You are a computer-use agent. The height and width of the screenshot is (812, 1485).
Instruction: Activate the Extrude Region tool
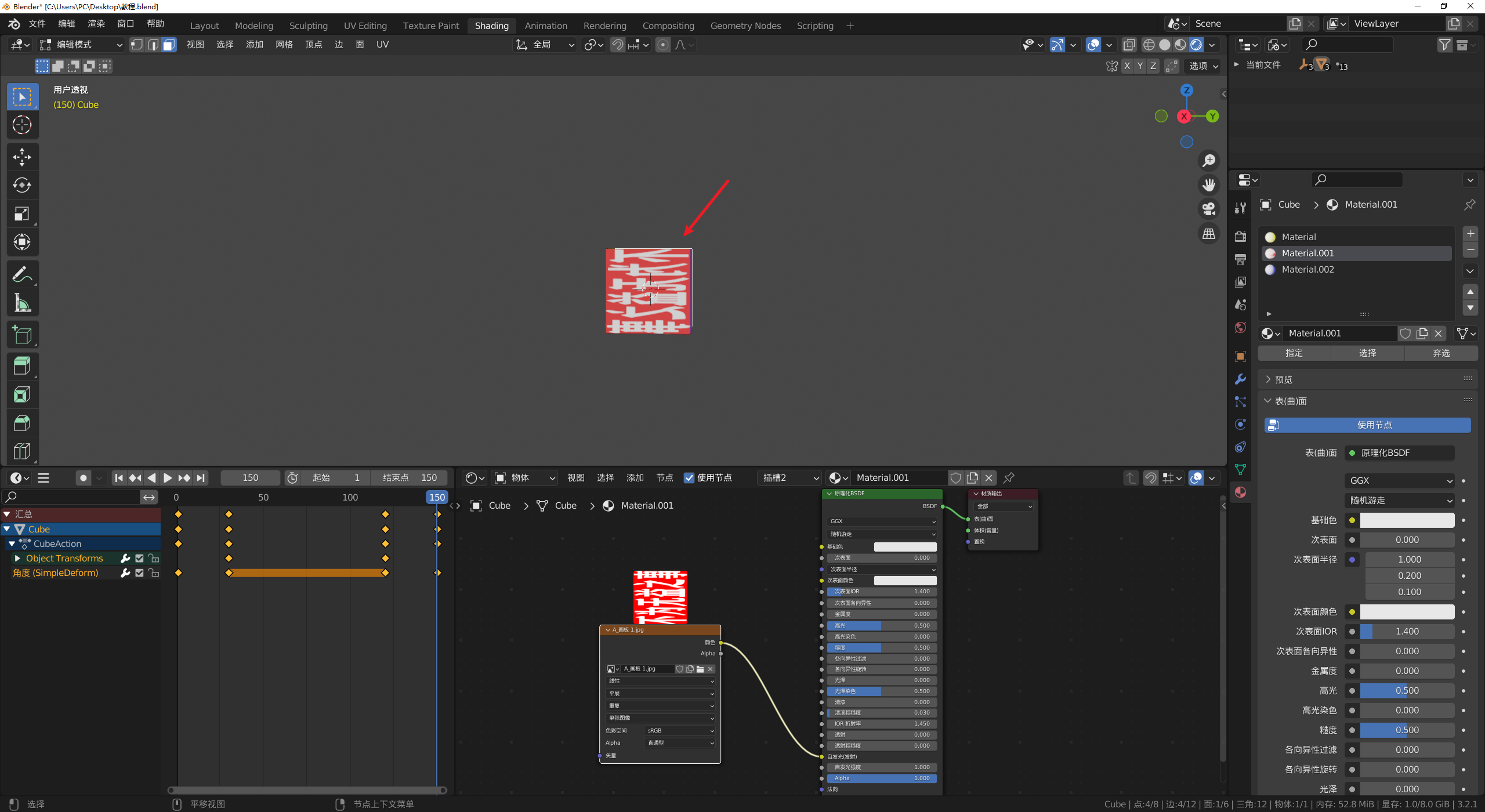(x=22, y=366)
